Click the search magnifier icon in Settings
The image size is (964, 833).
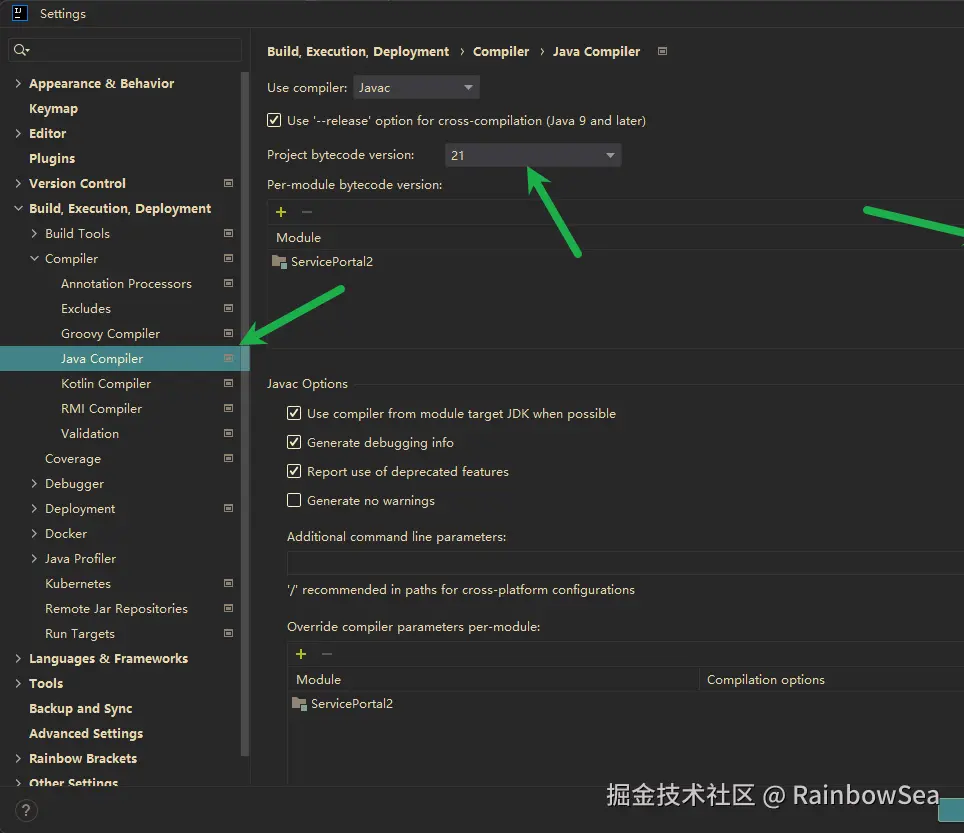click(21, 50)
